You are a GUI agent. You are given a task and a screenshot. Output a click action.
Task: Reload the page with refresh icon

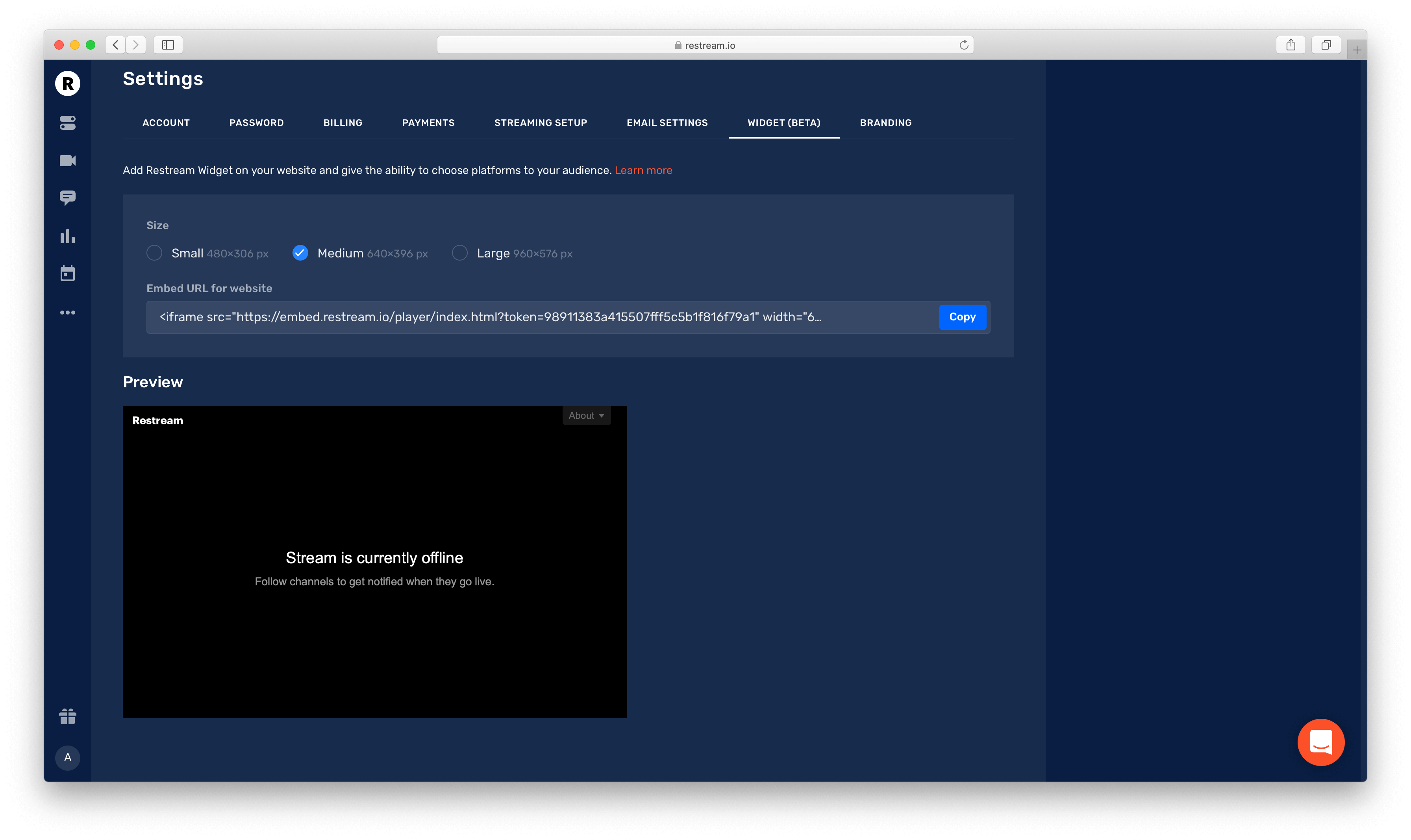click(x=963, y=45)
